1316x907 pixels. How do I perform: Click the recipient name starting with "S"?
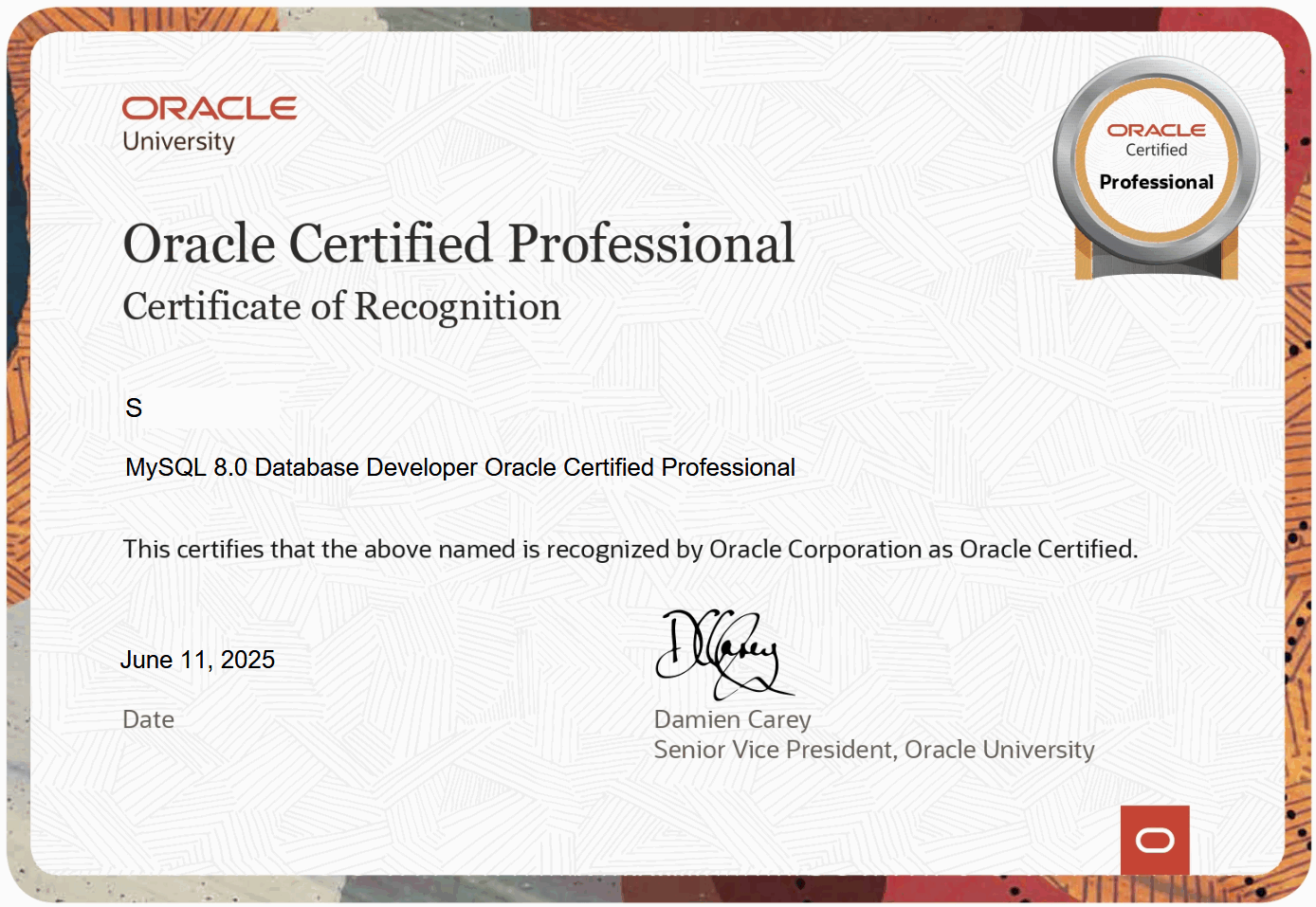click(134, 408)
